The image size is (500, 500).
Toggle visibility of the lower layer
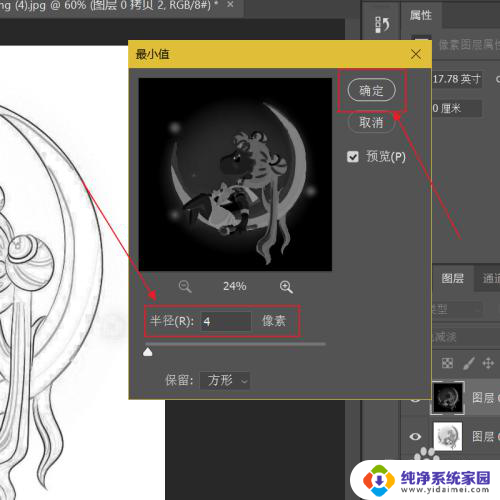415,436
